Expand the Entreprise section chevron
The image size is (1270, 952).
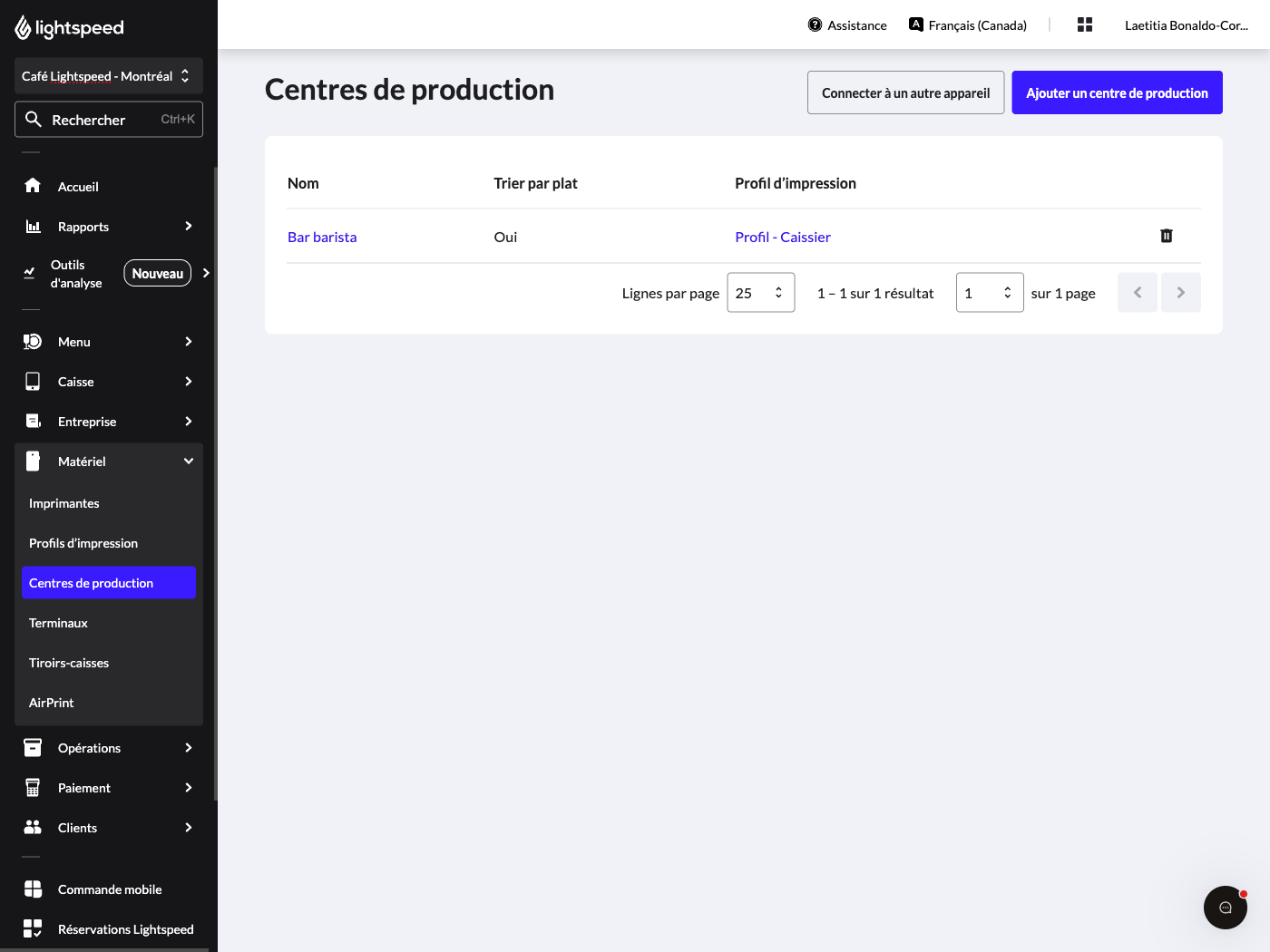pos(189,421)
